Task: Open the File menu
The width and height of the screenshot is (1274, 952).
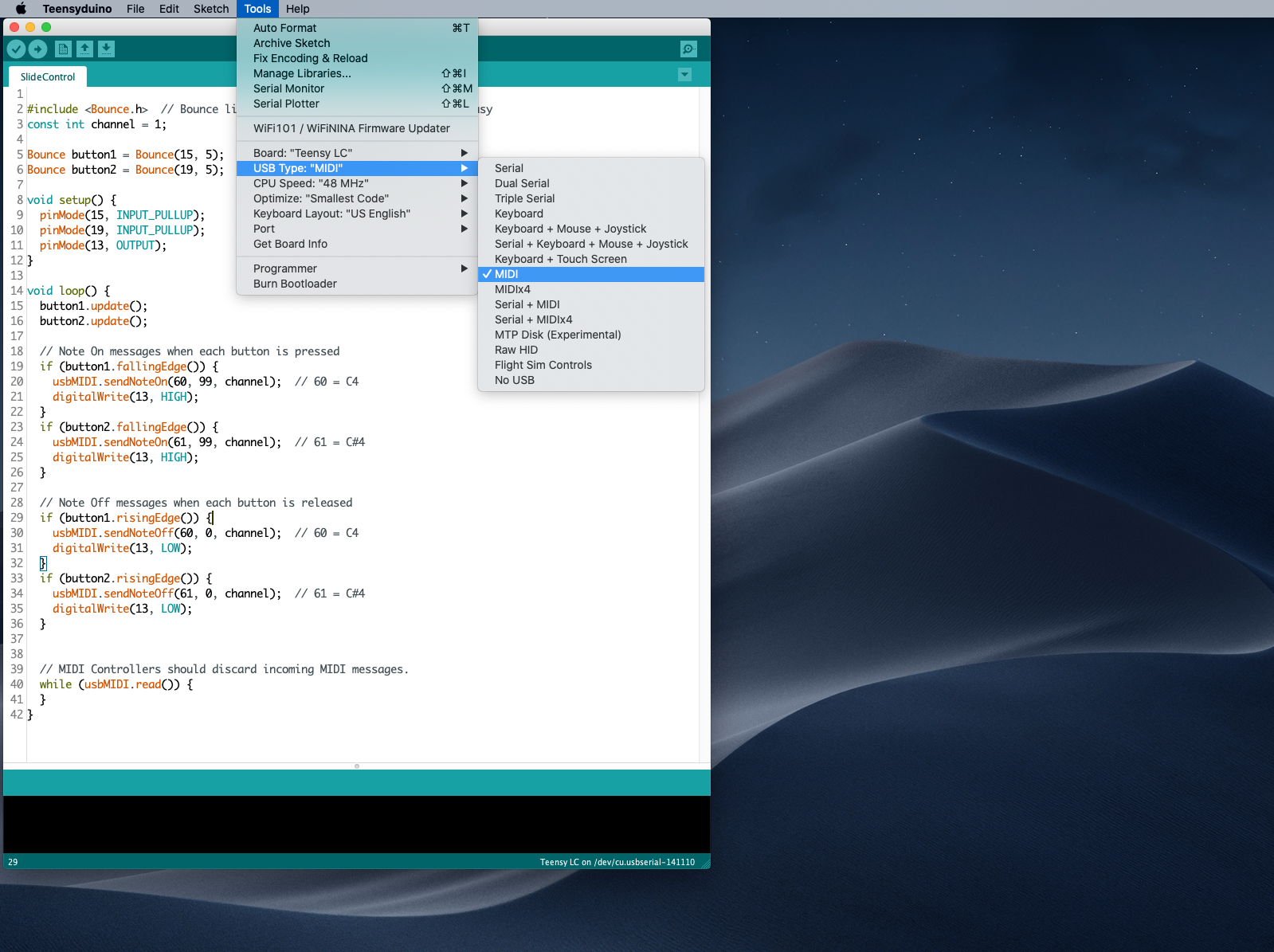Action: pos(135,9)
